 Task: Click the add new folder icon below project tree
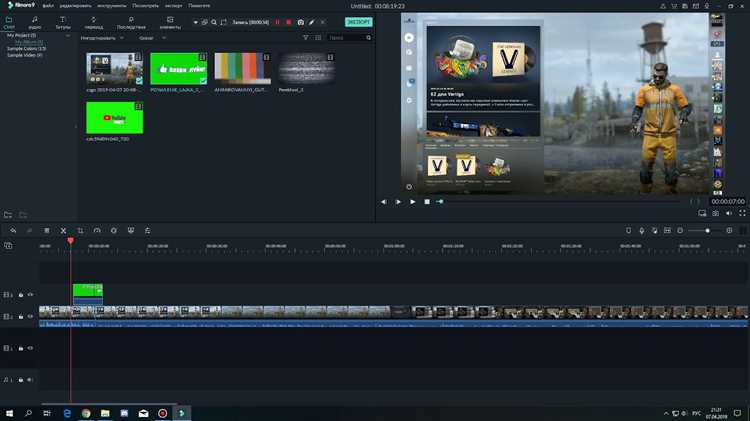pos(8,215)
